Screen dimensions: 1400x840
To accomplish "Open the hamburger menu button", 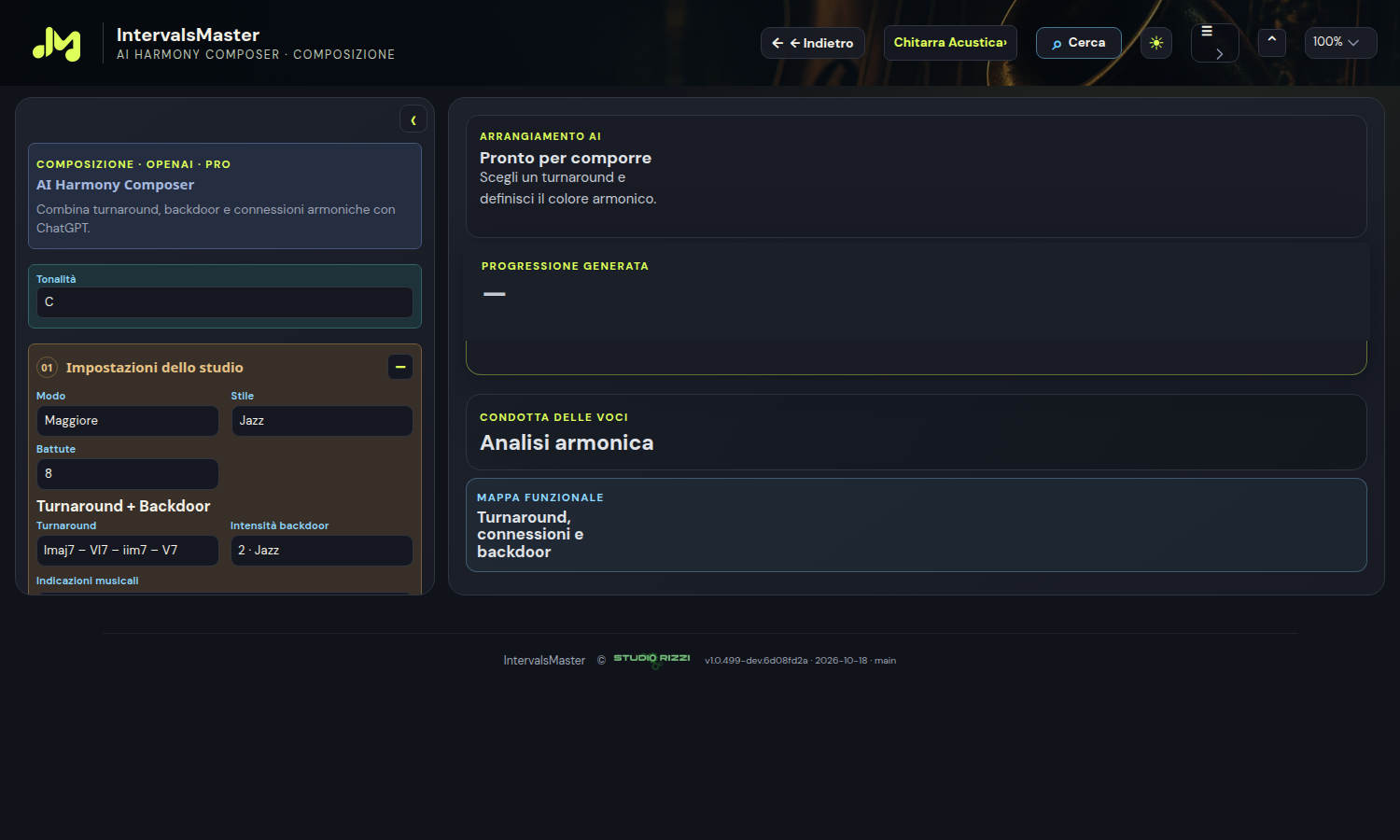I will click(1214, 43).
